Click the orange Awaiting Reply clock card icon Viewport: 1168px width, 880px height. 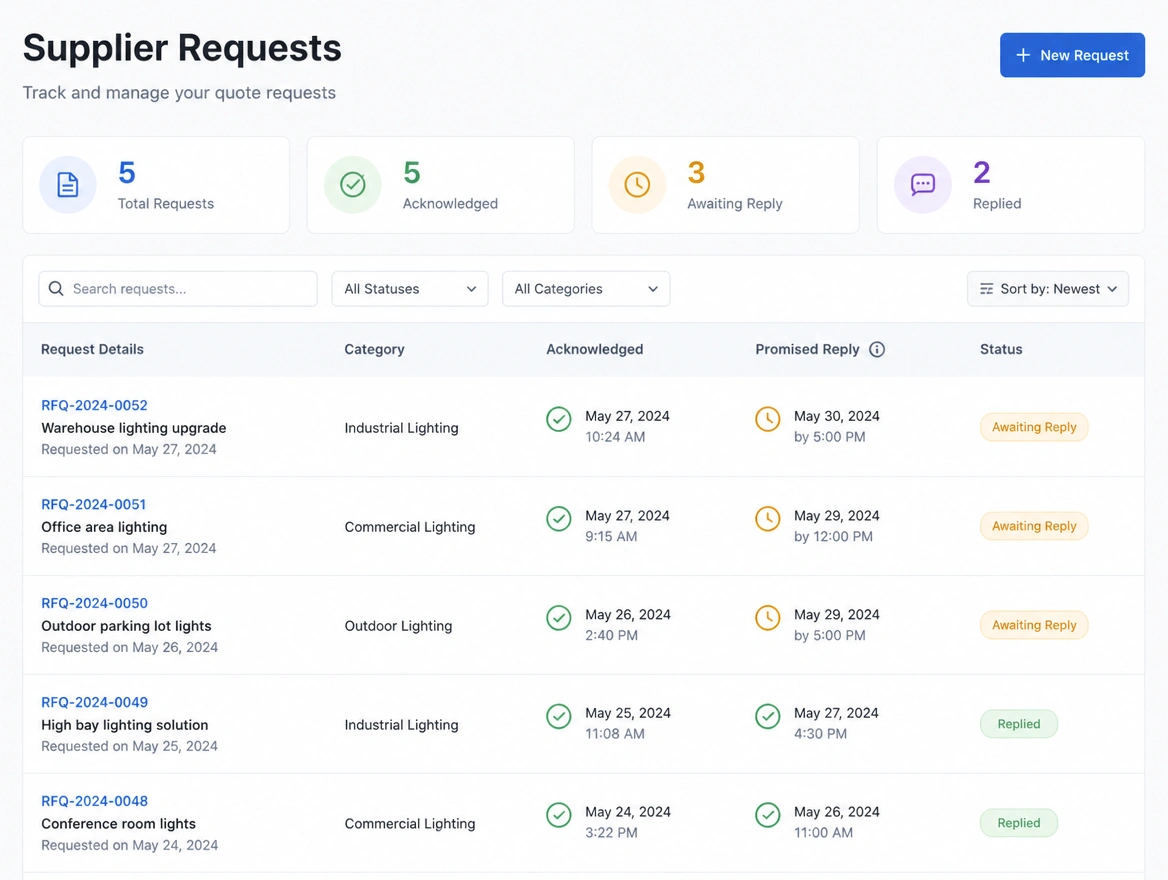tap(637, 185)
